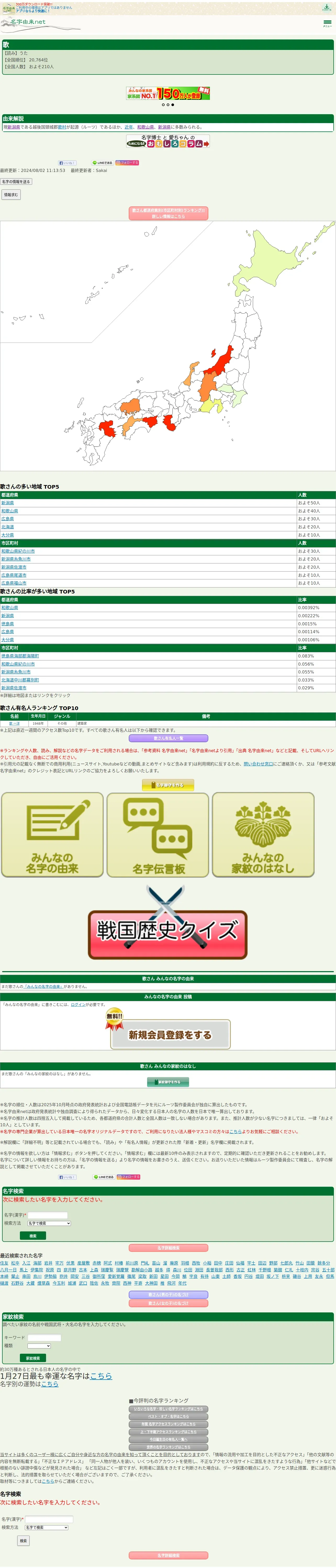The width and height of the screenshot is (336, 1568).
Task: Click the 情報求む button
Action: 11,195
